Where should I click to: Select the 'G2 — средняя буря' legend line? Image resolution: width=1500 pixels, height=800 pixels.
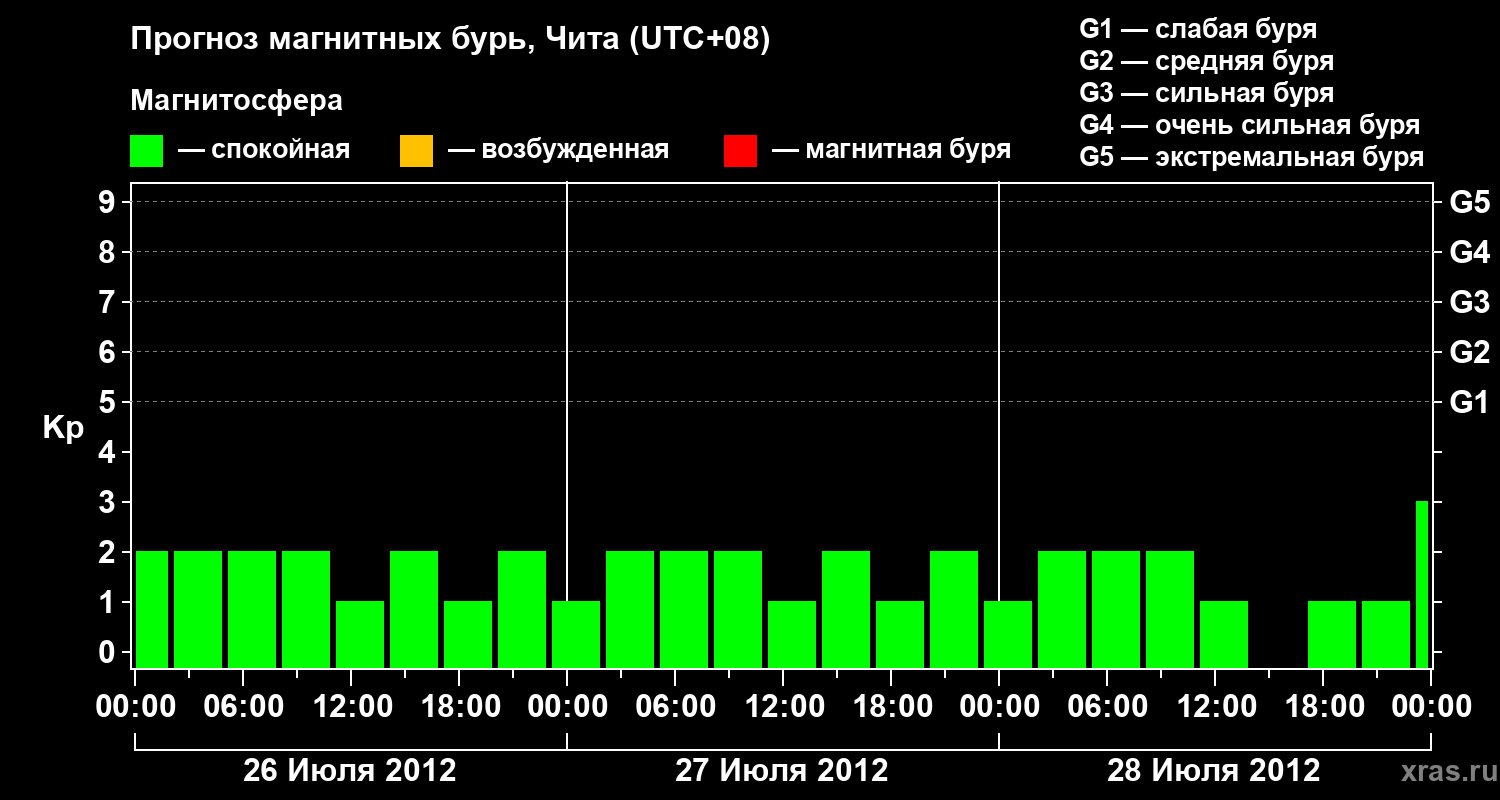[1206, 61]
